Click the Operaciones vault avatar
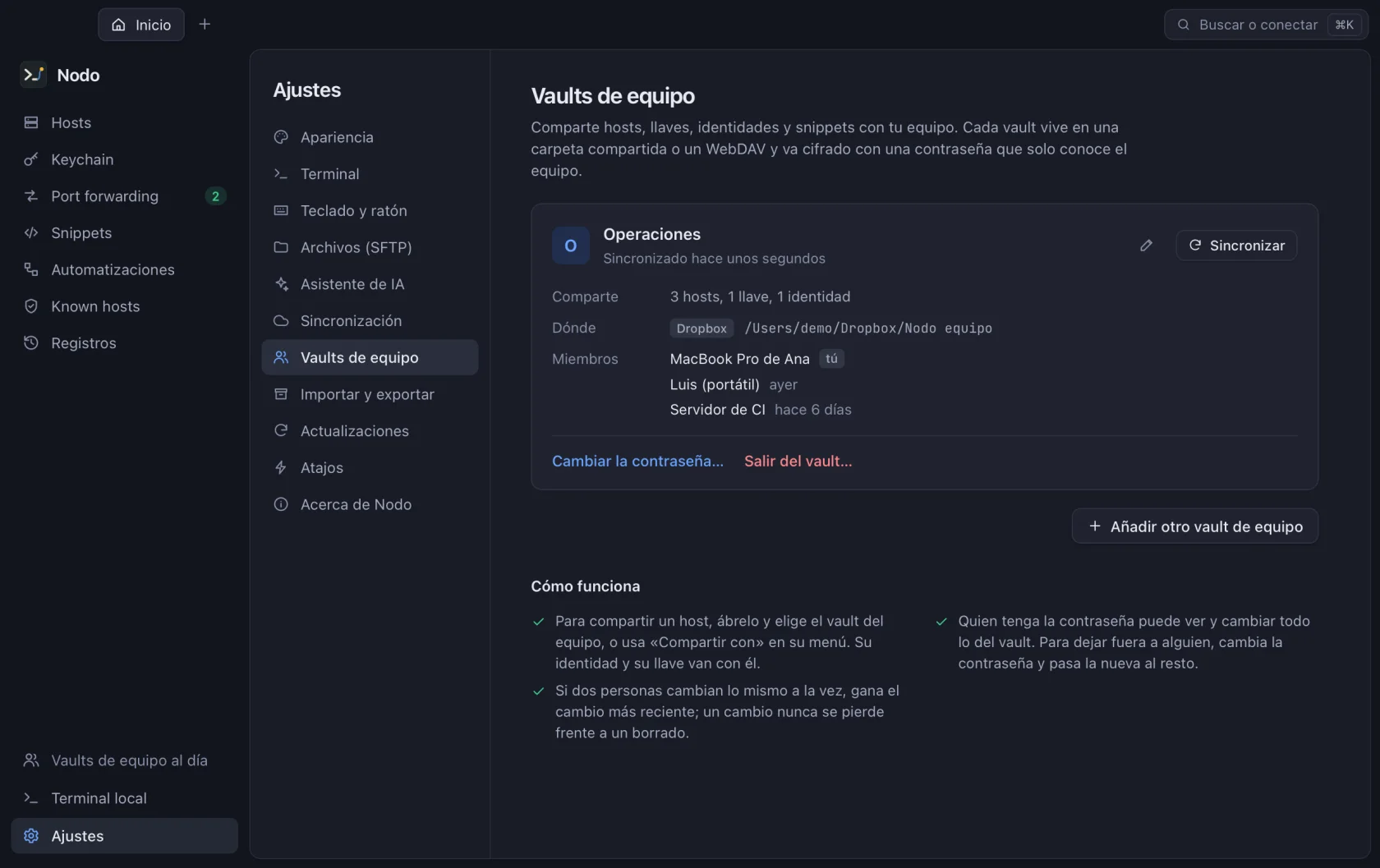1380x868 pixels. tap(570, 246)
